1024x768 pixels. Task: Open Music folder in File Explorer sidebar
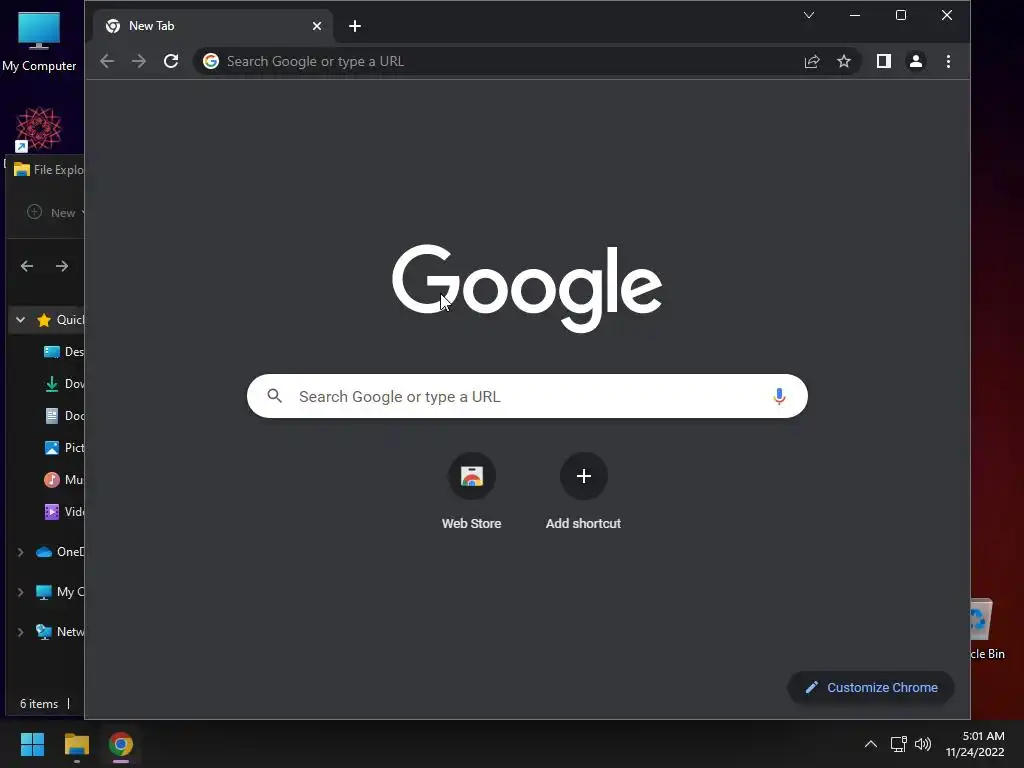[x=63, y=480]
